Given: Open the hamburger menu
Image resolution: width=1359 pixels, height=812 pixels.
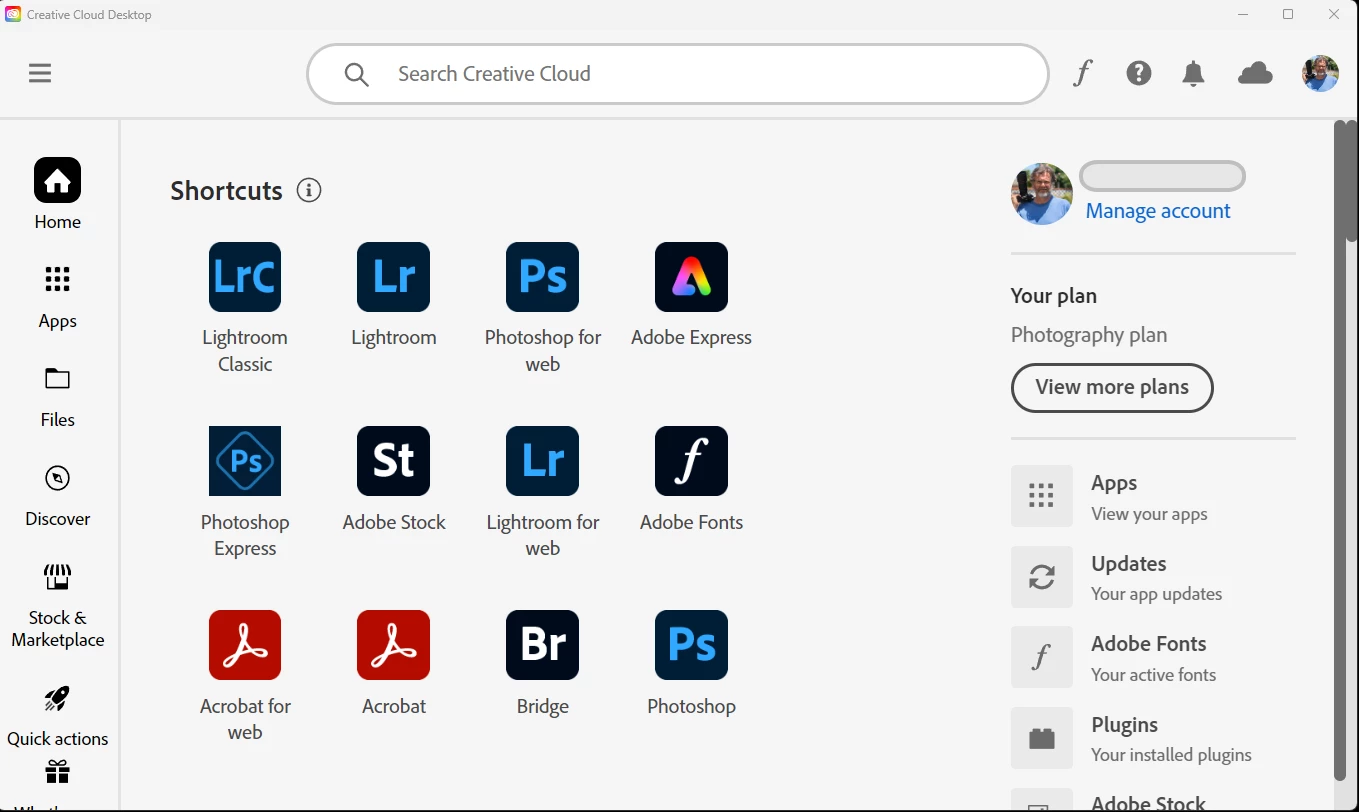Looking at the screenshot, I should [40, 73].
